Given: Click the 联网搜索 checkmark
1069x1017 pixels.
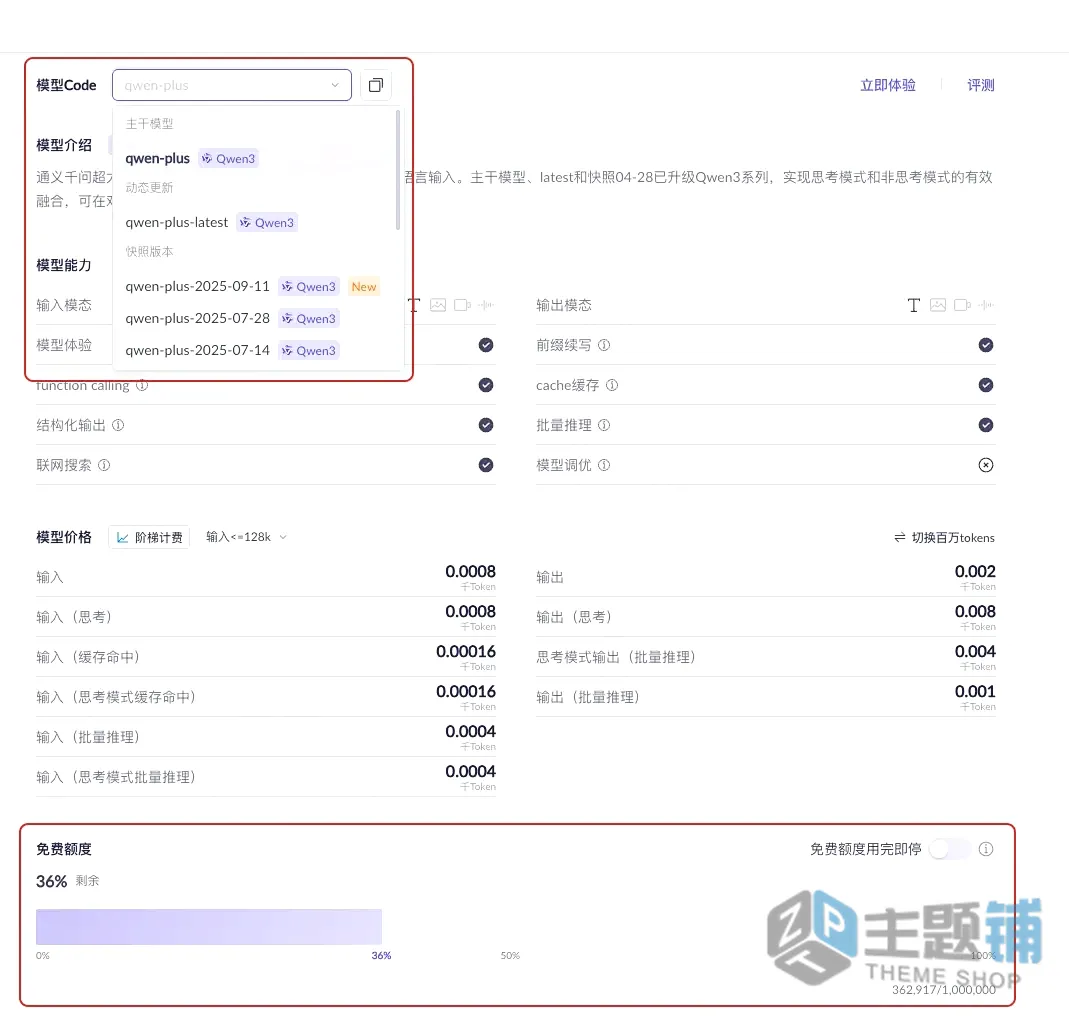Looking at the screenshot, I should tap(486, 465).
